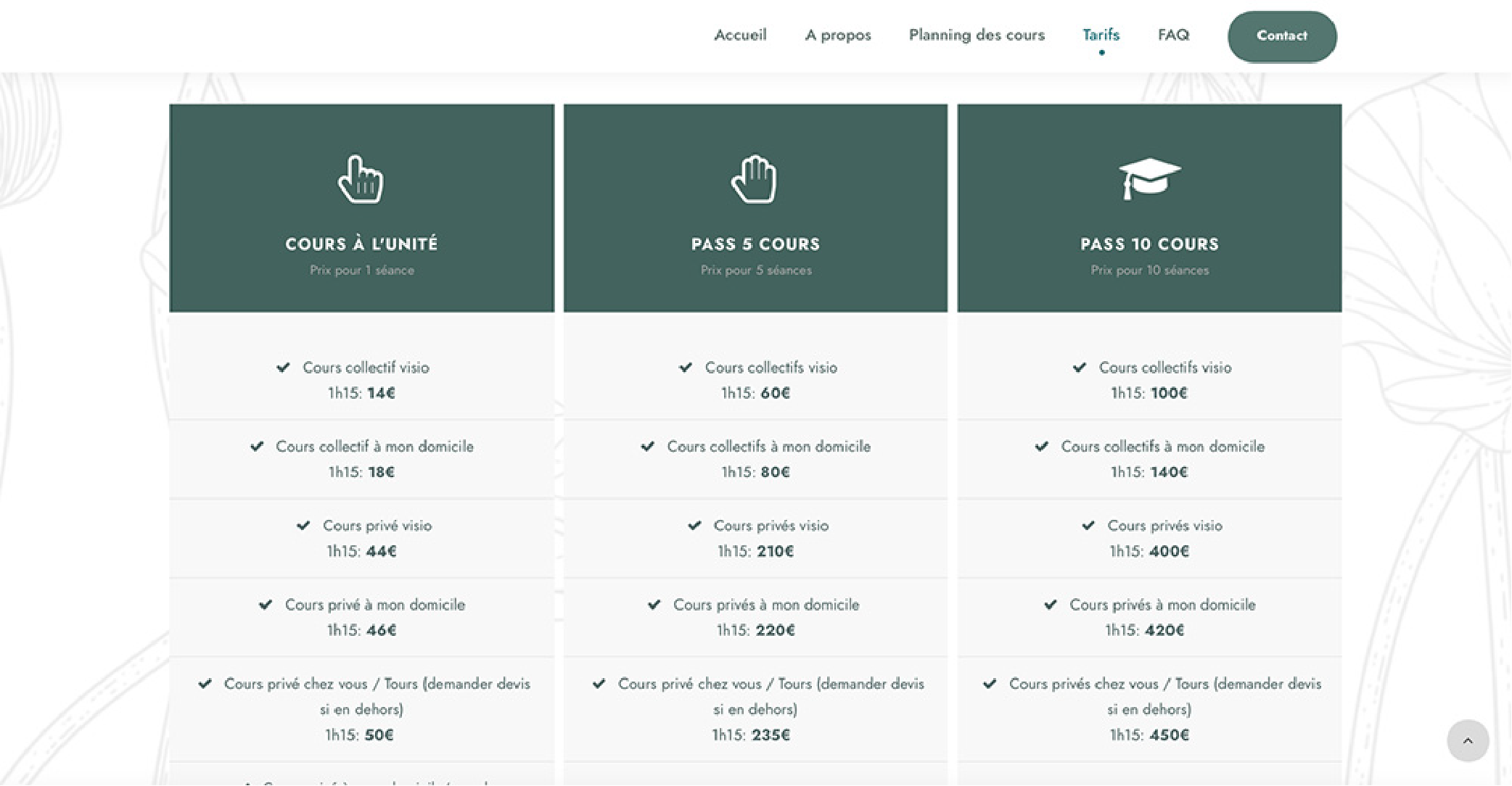Image resolution: width=1512 pixels, height=786 pixels.
Task: Click the Pass 5 cours card header
Action: pyautogui.click(x=755, y=244)
